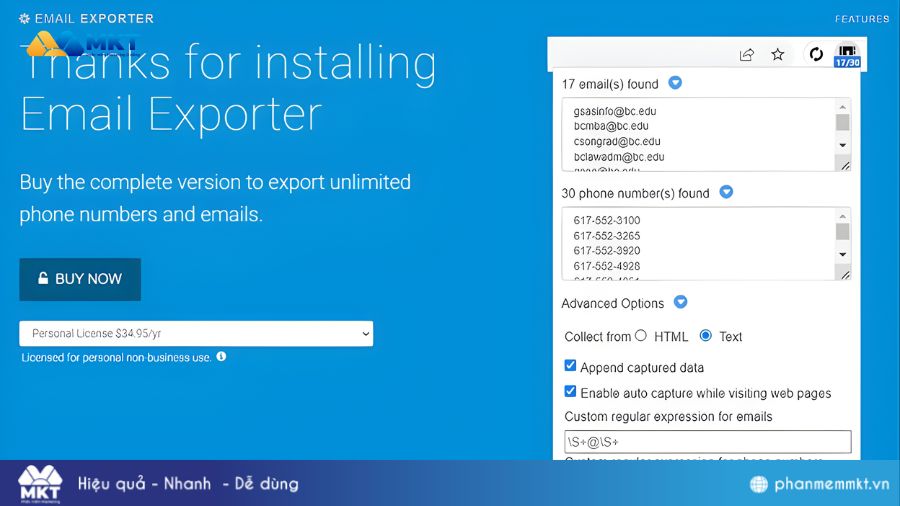Click the emails textarea resize handle

point(844,166)
